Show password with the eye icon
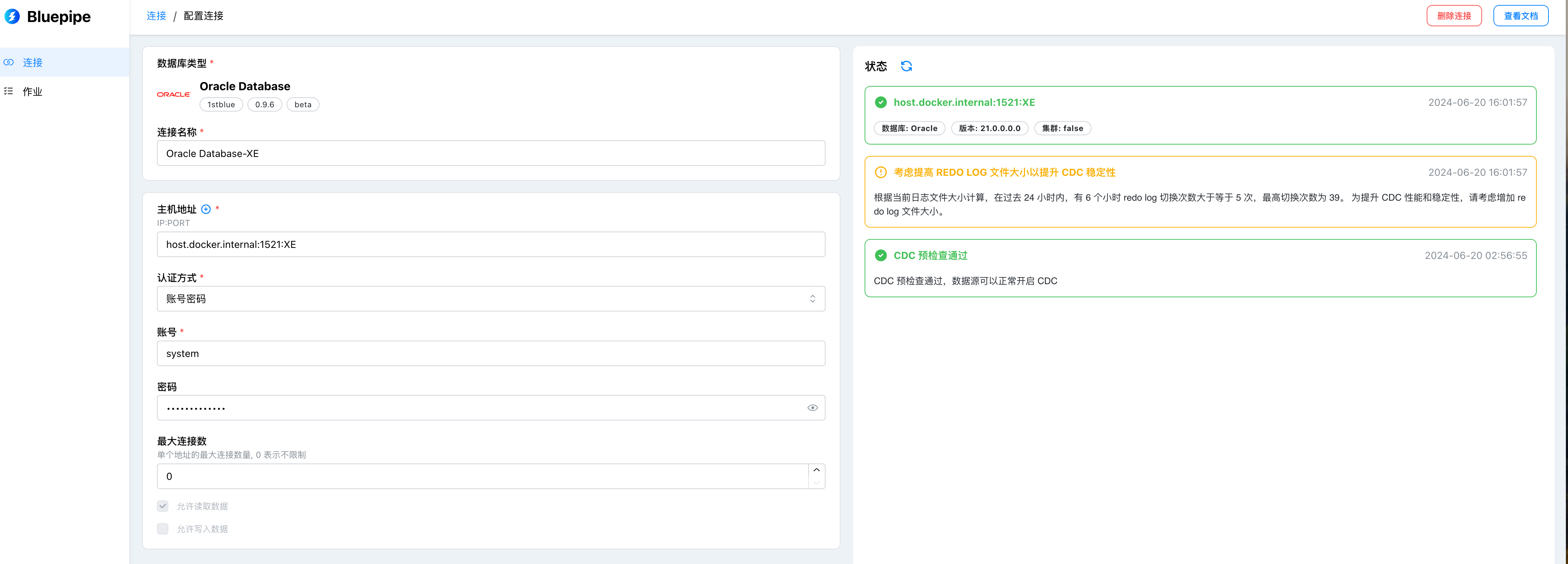The width and height of the screenshot is (1568, 564). (x=812, y=408)
